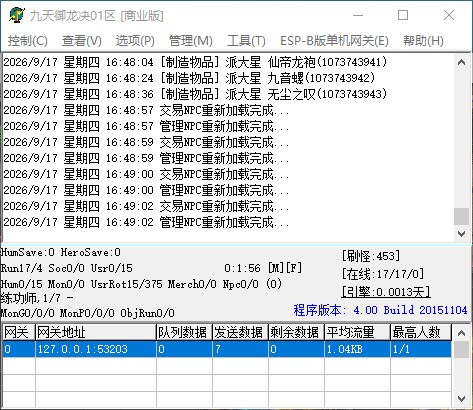Click the 队列数据 column header
Screen dimensions: 473x410
[x=185, y=332]
